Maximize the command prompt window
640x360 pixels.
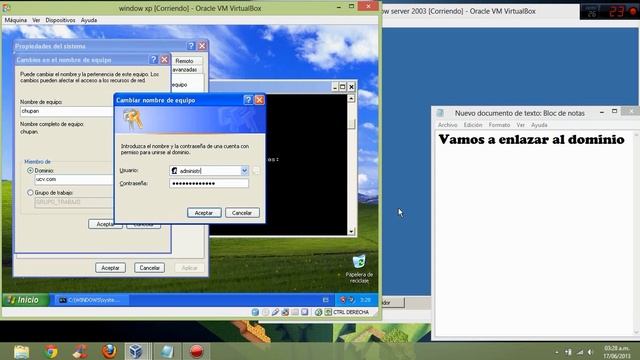[343, 87]
